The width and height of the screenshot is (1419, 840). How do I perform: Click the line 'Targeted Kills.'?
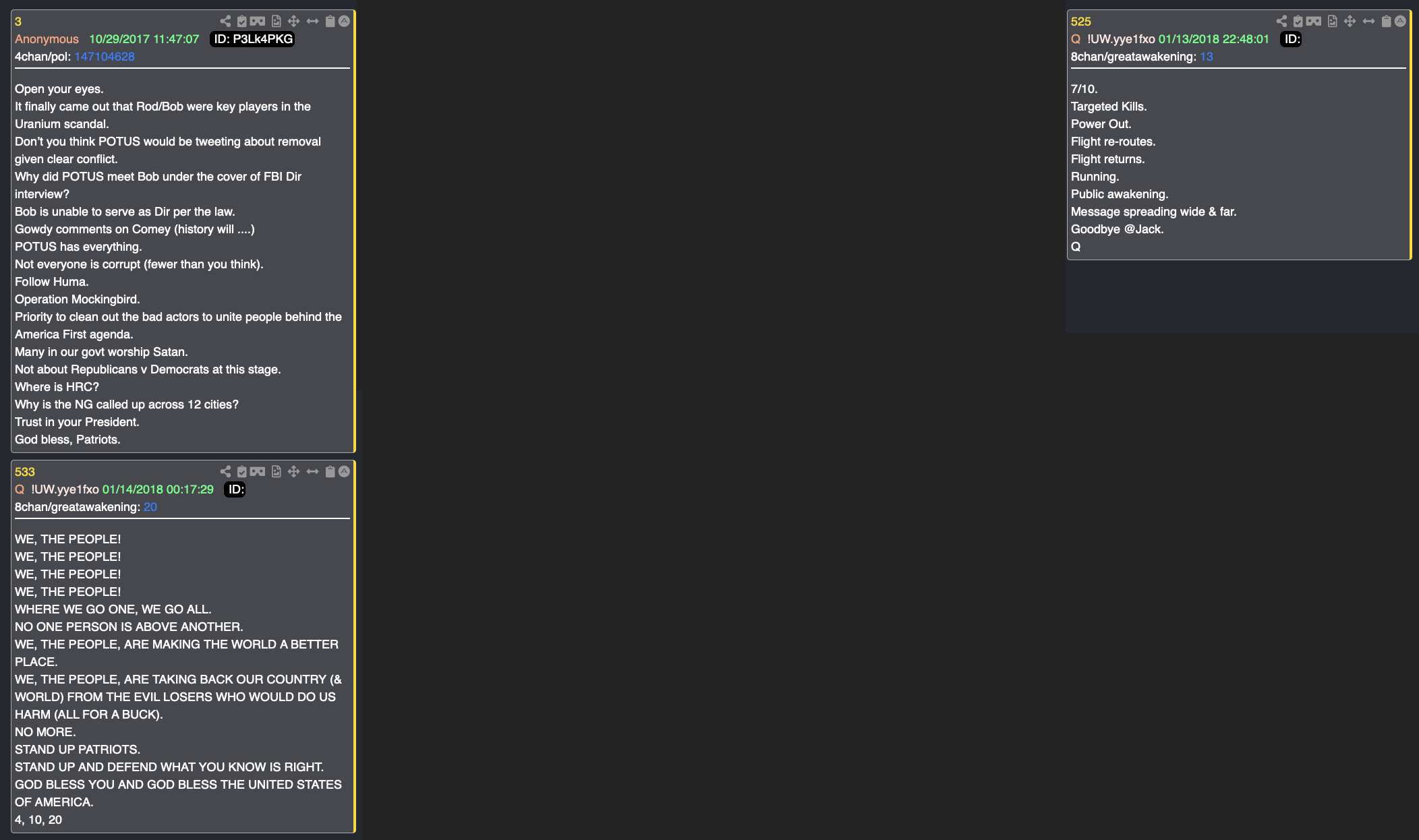1109,107
